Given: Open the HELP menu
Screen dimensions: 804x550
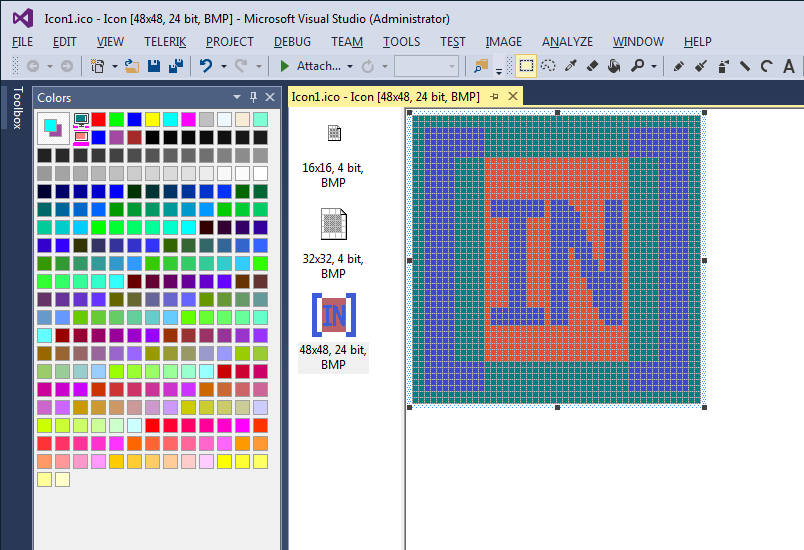Looking at the screenshot, I should tap(697, 42).
